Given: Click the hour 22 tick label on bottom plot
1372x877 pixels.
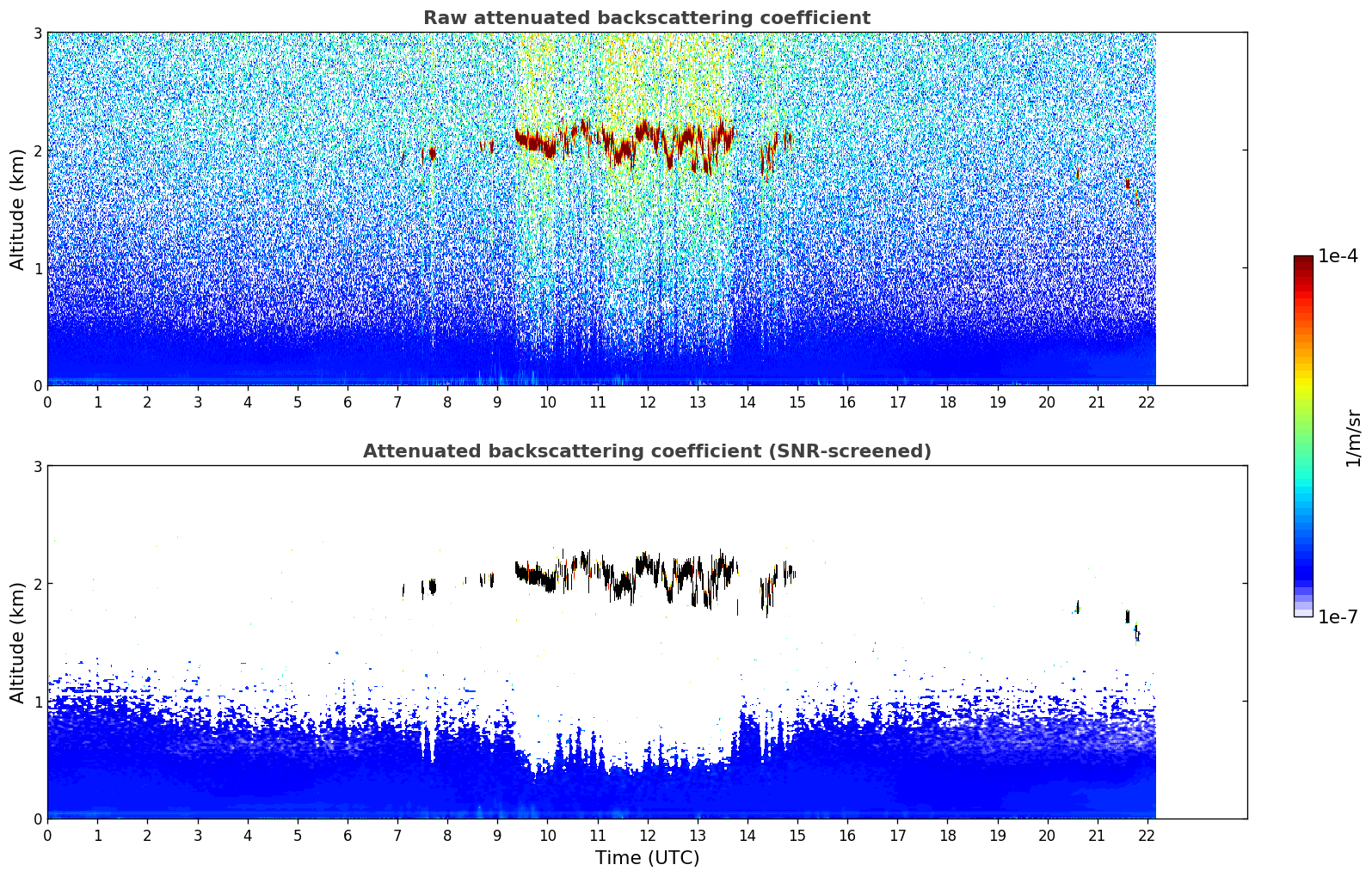Looking at the screenshot, I should [x=1147, y=835].
